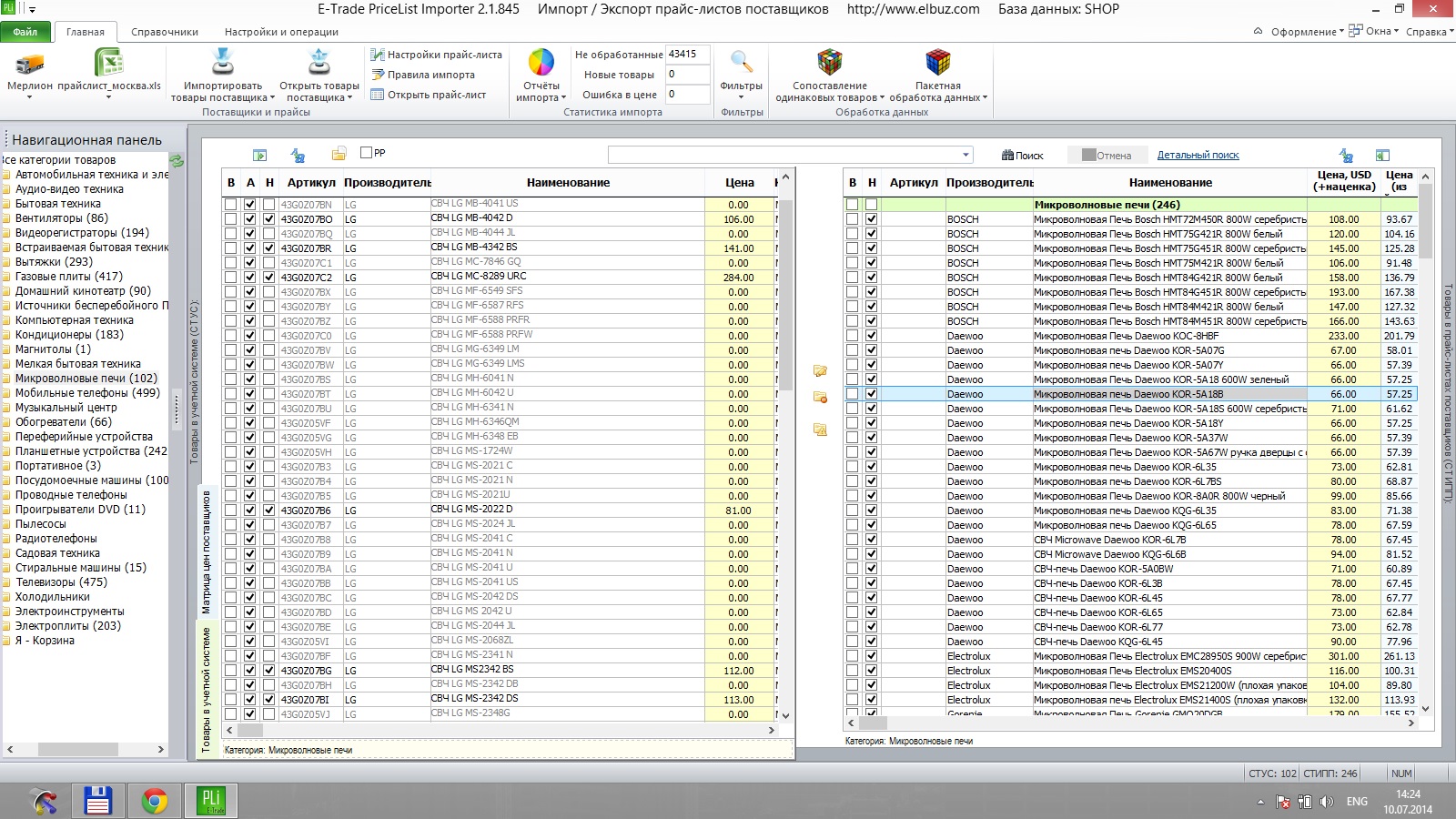The width and height of the screenshot is (1456, 819).
Task: Click the sort icon above the right grid
Action: pyautogui.click(x=1347, y=156)
